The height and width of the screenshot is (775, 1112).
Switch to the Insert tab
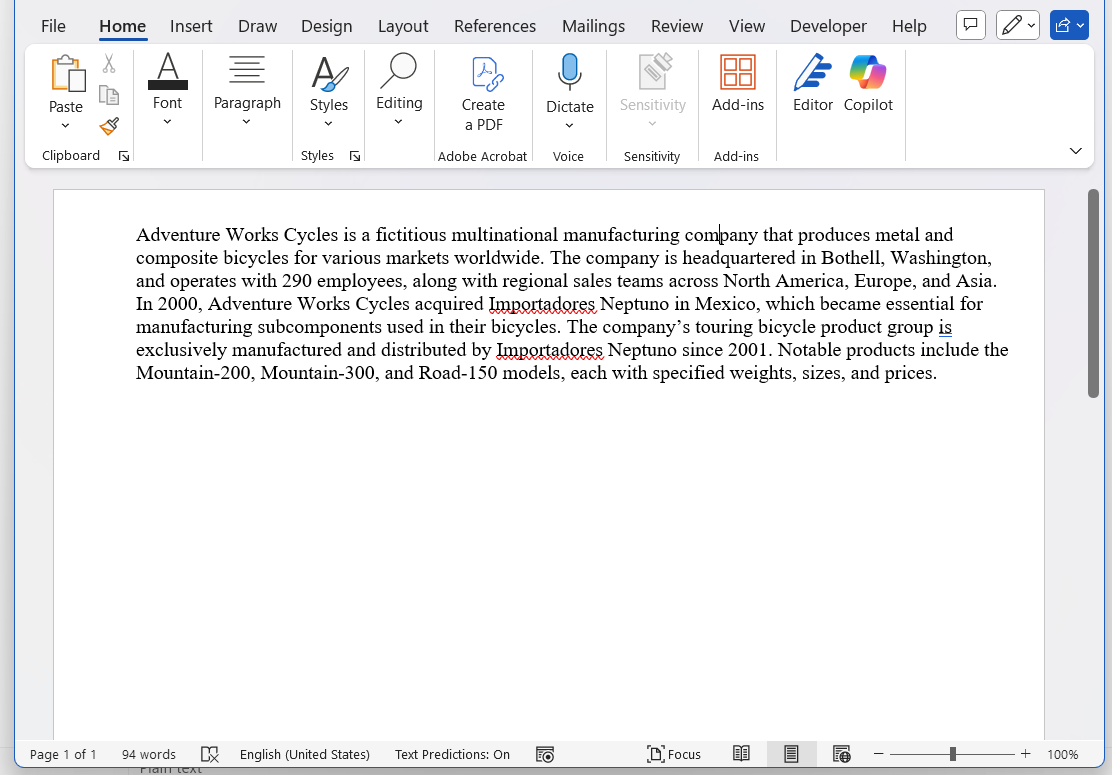(191, 26)
